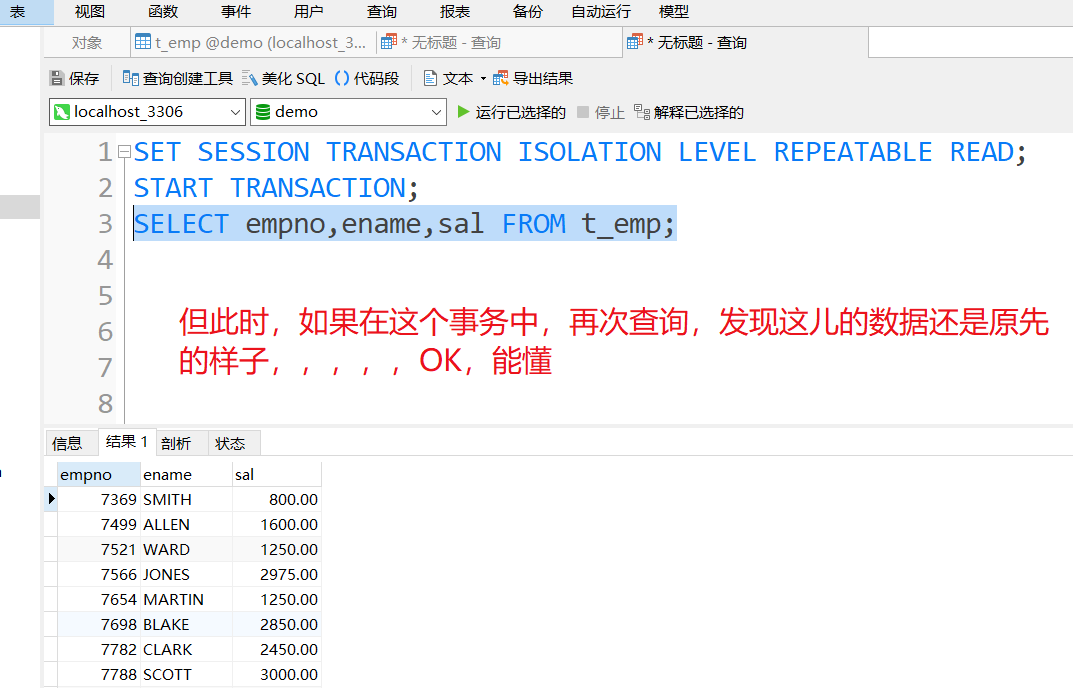This screenshot has width=1073, height=688.
Task: Click the Beautify SQL icon
Action: coord(250,79)
